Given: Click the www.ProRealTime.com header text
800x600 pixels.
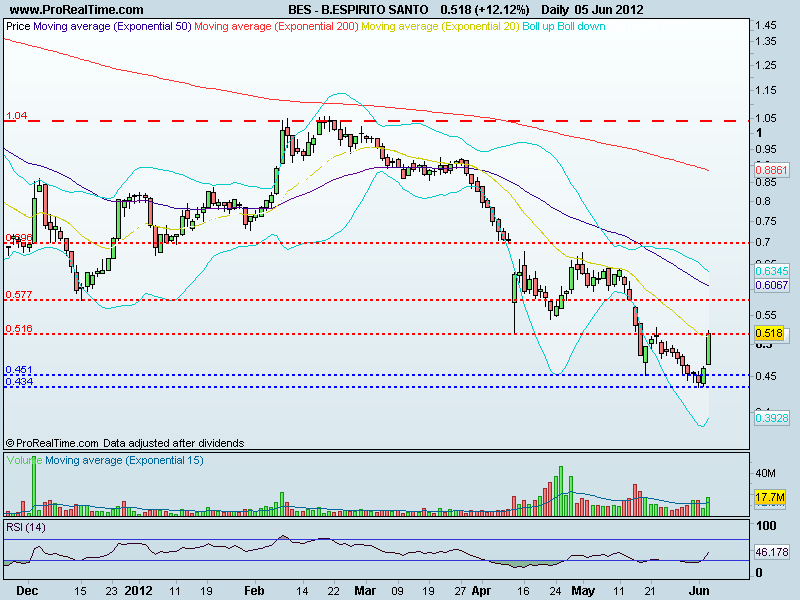Looking at the screenshot, I should [77, 9].
